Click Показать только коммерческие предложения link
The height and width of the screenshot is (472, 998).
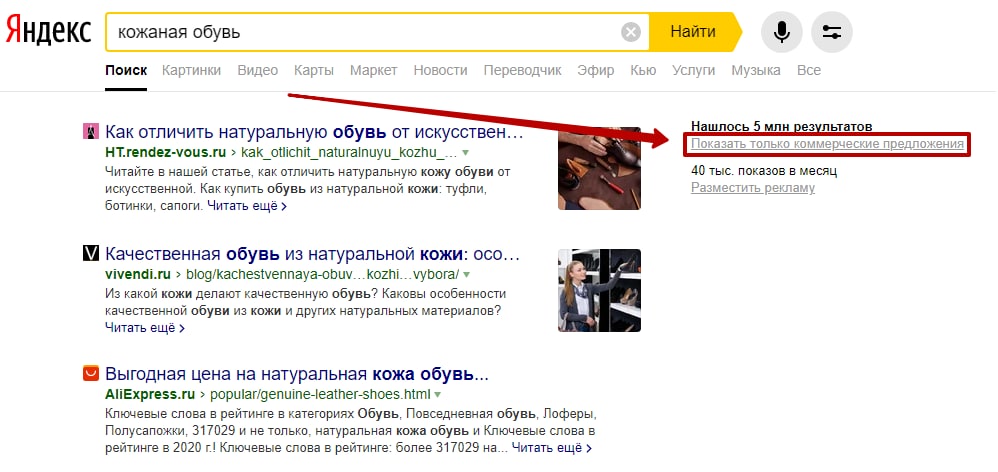pos(827,144)
